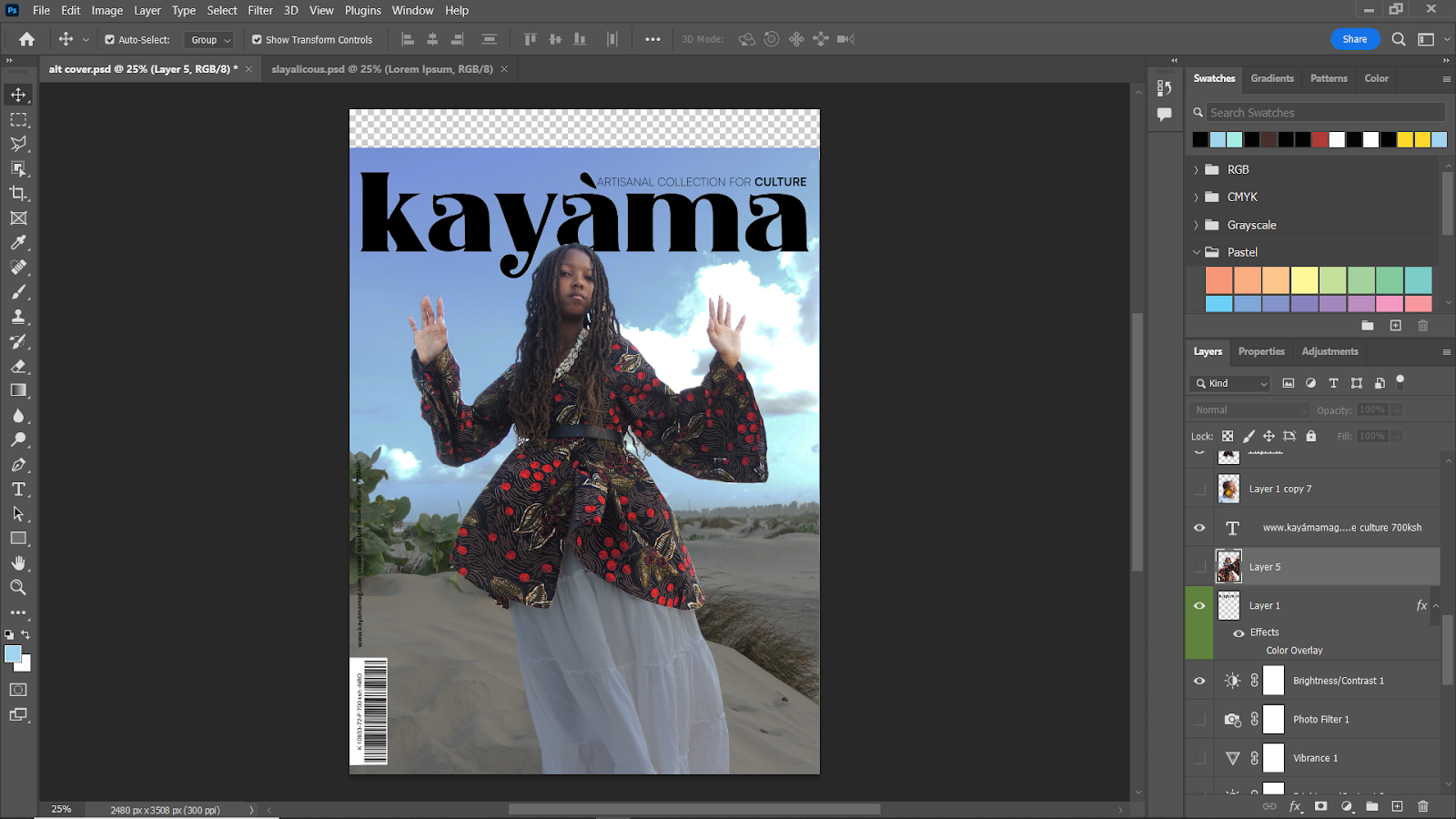The height and width of the screenshot is (819, 1456).
Task: Collapse the Pastel swatch folder
Action: click(x=1196, y=252)
